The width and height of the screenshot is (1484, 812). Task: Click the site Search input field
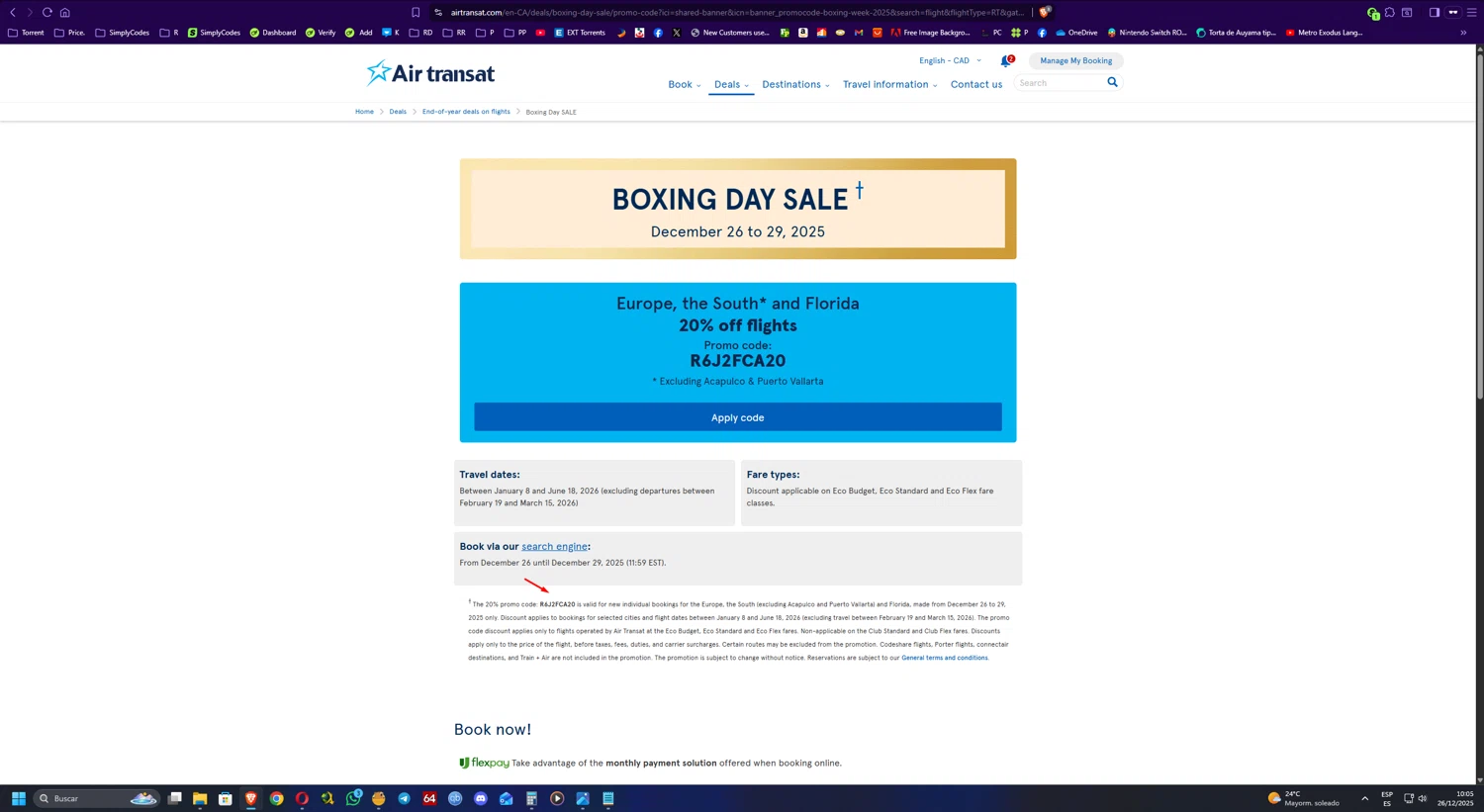point(1061,83)
